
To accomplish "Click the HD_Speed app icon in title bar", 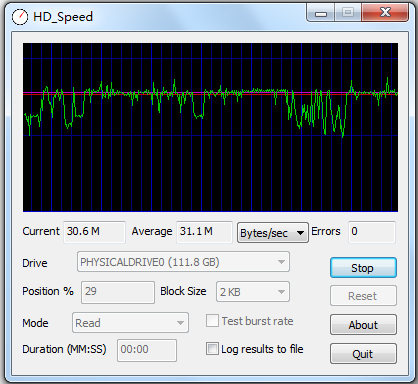I will click(20, 17).
